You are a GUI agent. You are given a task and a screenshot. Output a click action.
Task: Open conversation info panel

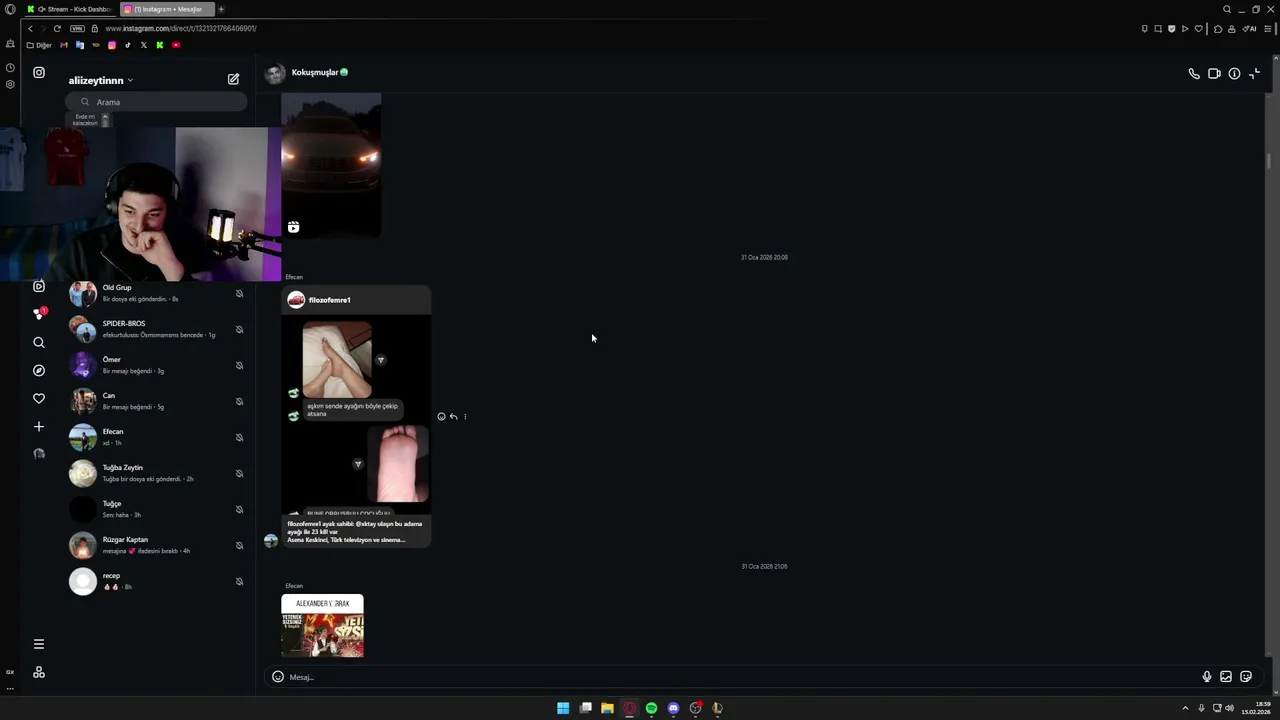click(x=1234, y=74)
